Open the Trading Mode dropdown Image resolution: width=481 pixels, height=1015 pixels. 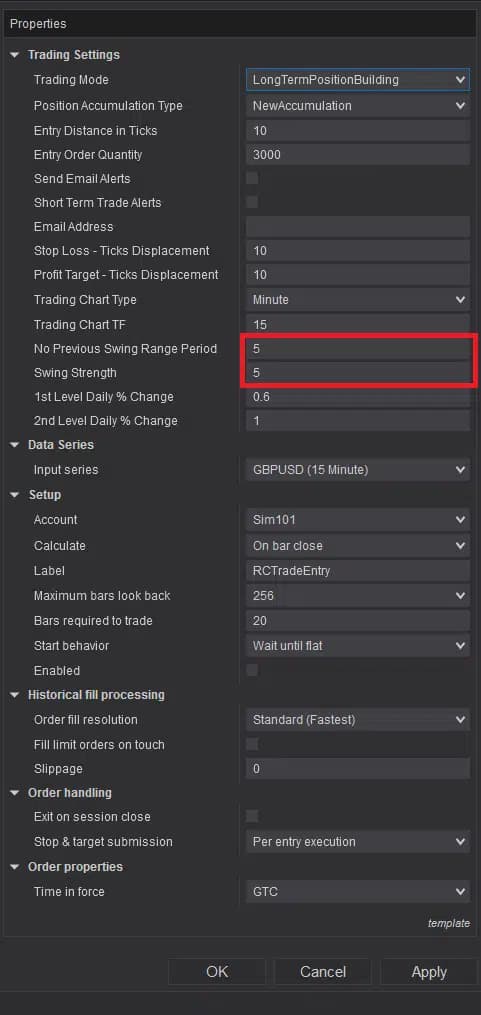[x=358, y=80]
